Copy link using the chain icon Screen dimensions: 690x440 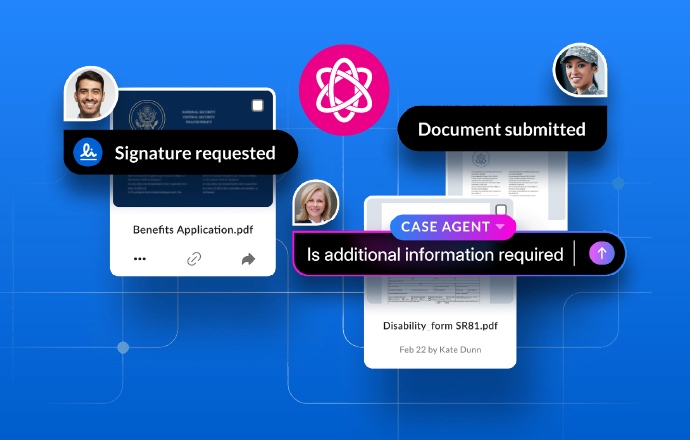(x=194, y=259)
